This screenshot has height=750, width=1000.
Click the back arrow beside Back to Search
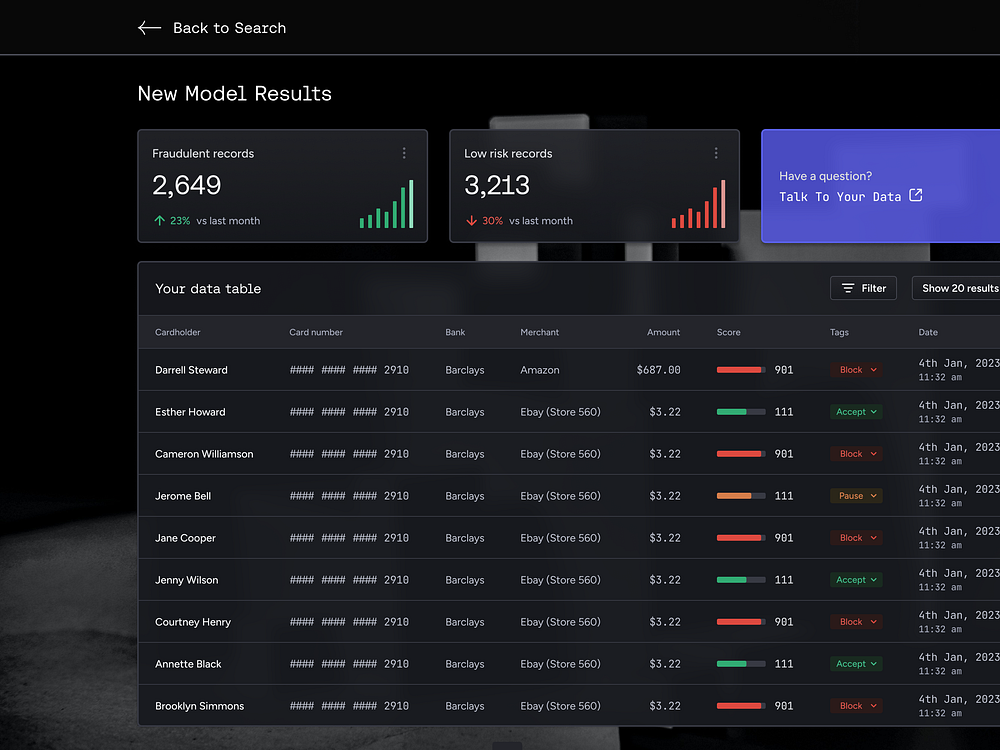149,28
